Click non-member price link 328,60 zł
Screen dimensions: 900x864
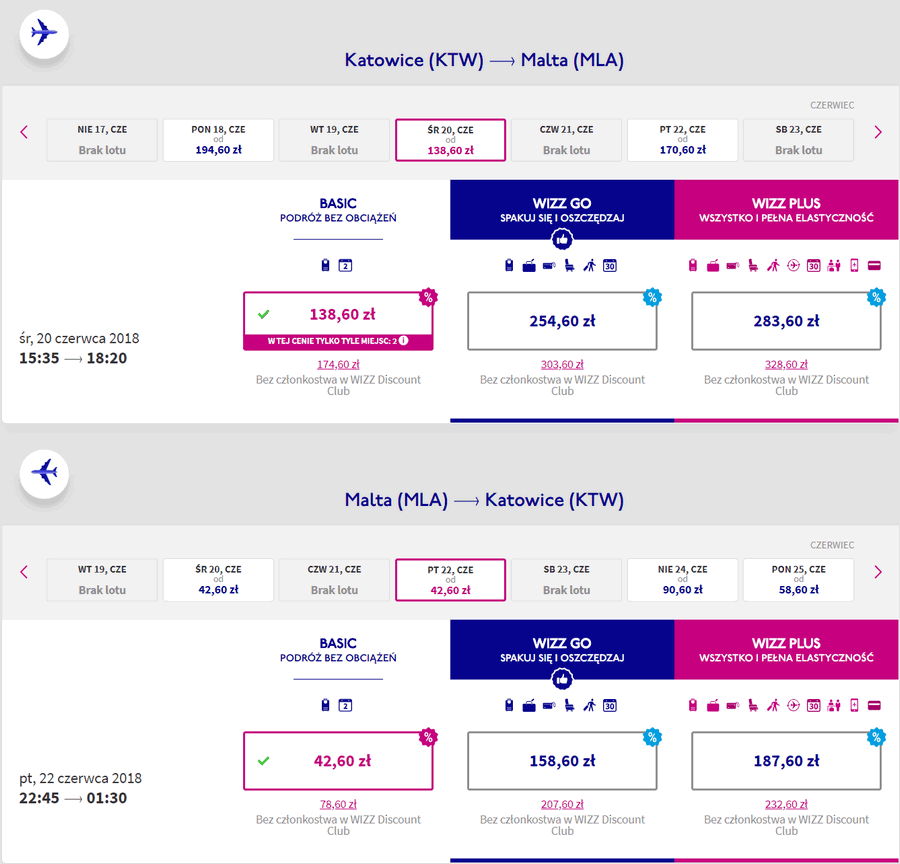click(786, 365)
